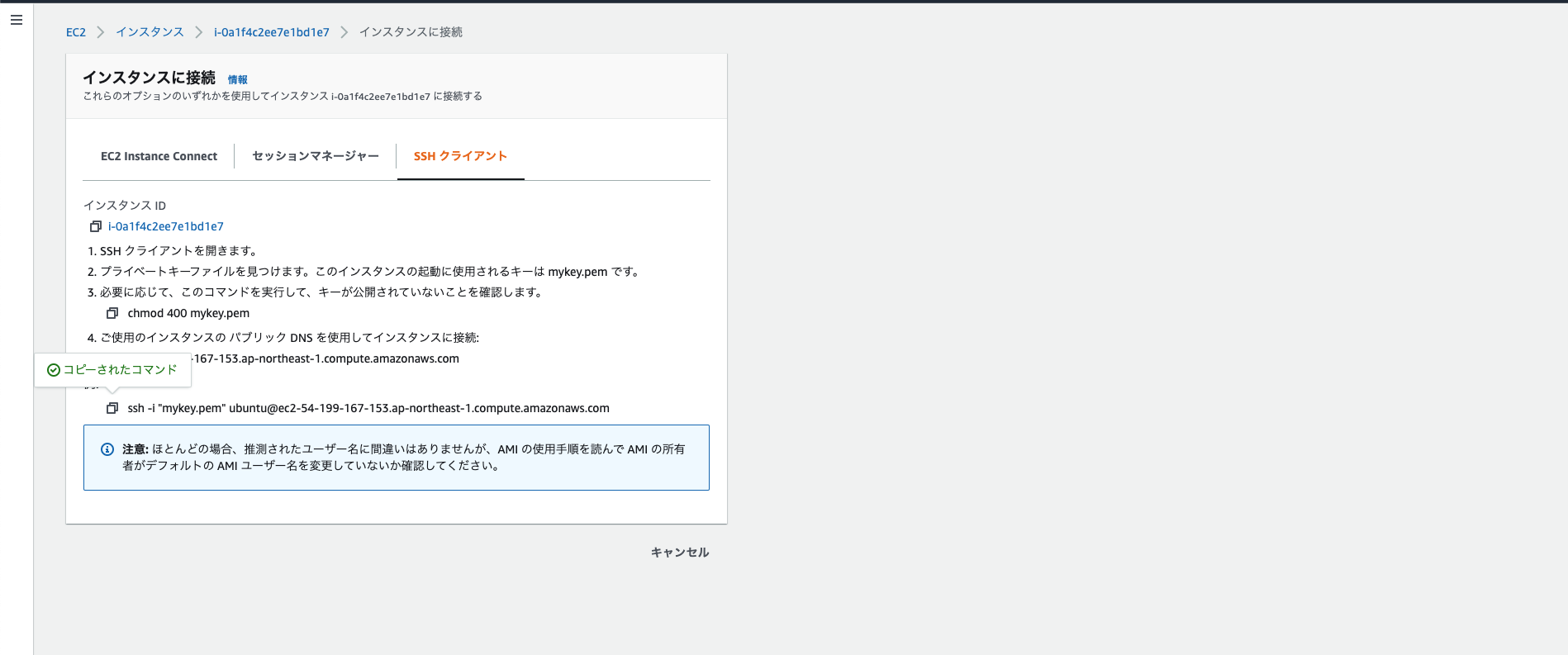Click the 注意 note text about AMI ユーザー名
The image size is (1568, 655).
pos(404,458)
